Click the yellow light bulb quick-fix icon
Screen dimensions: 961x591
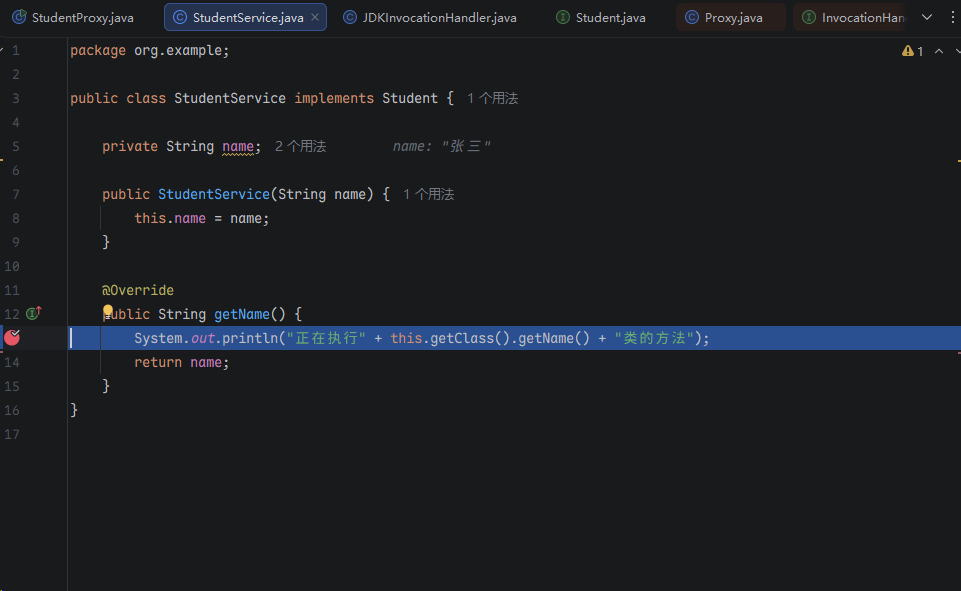click(x=108, y=312)
